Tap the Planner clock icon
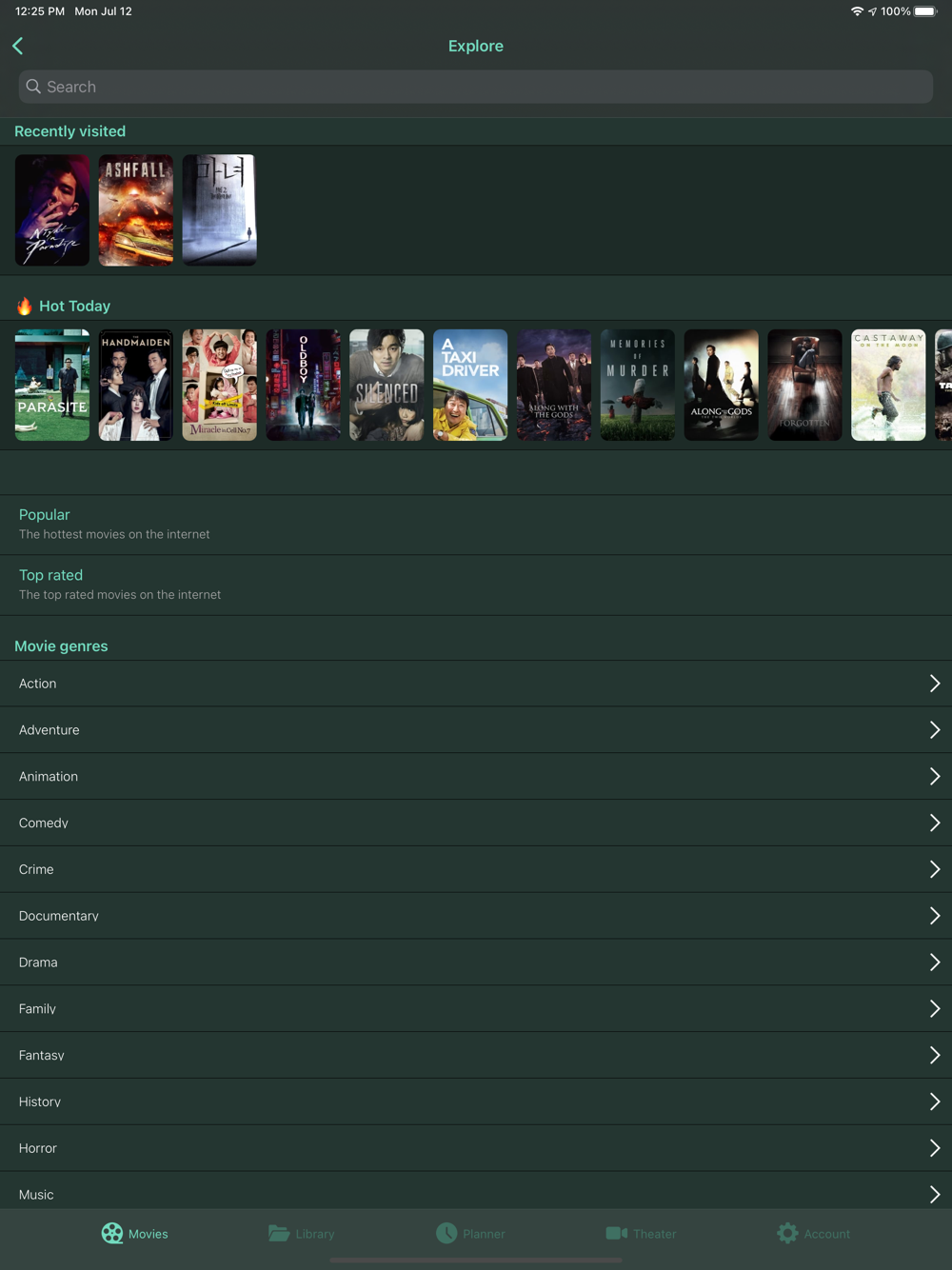 pos(446,1233)
